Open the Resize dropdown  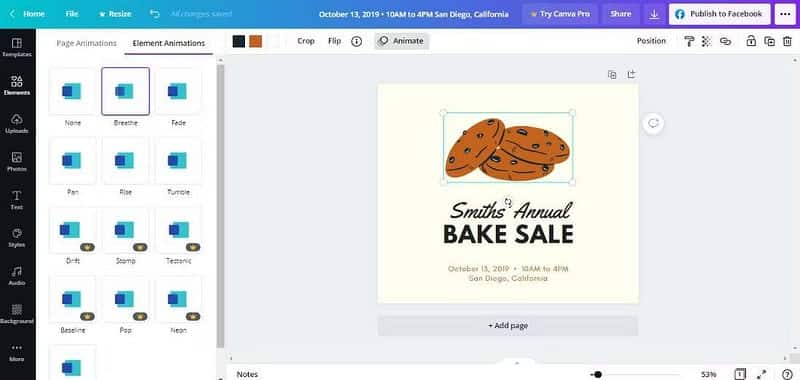coord(115,14)
